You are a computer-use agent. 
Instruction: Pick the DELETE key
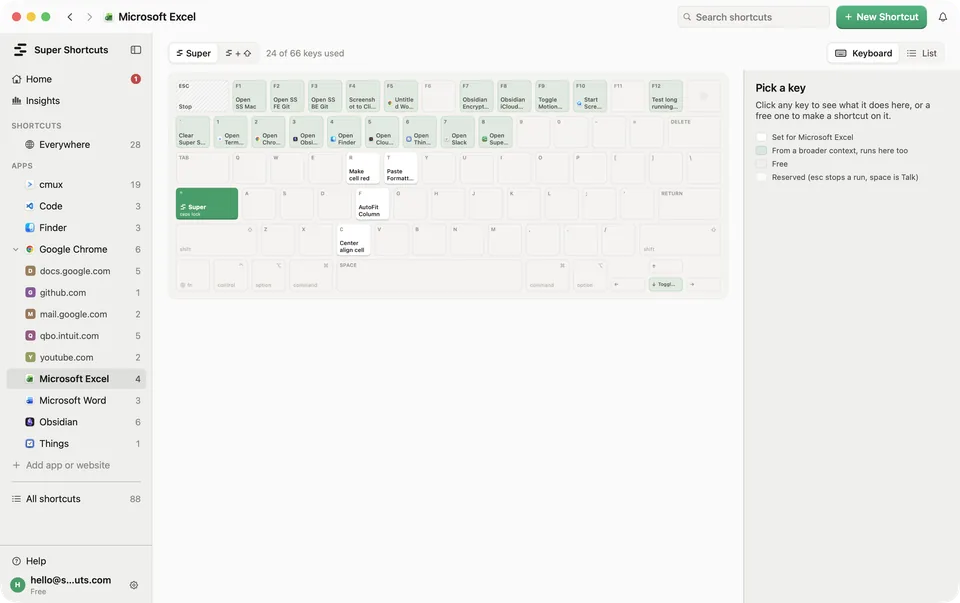pos(694,132)
